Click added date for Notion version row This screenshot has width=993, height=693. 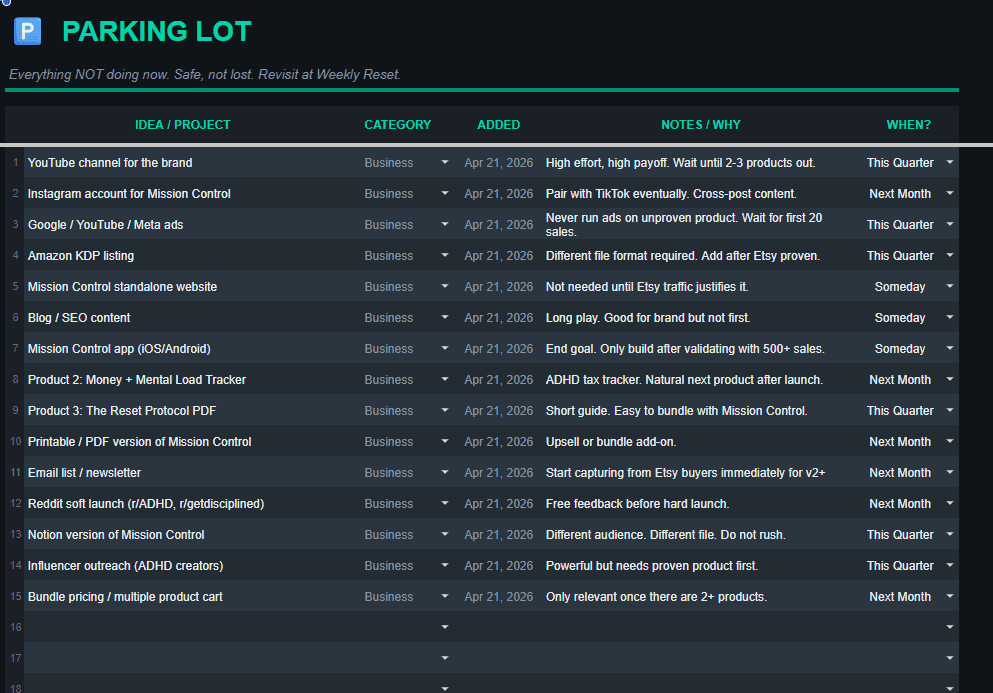coord(498,535)
